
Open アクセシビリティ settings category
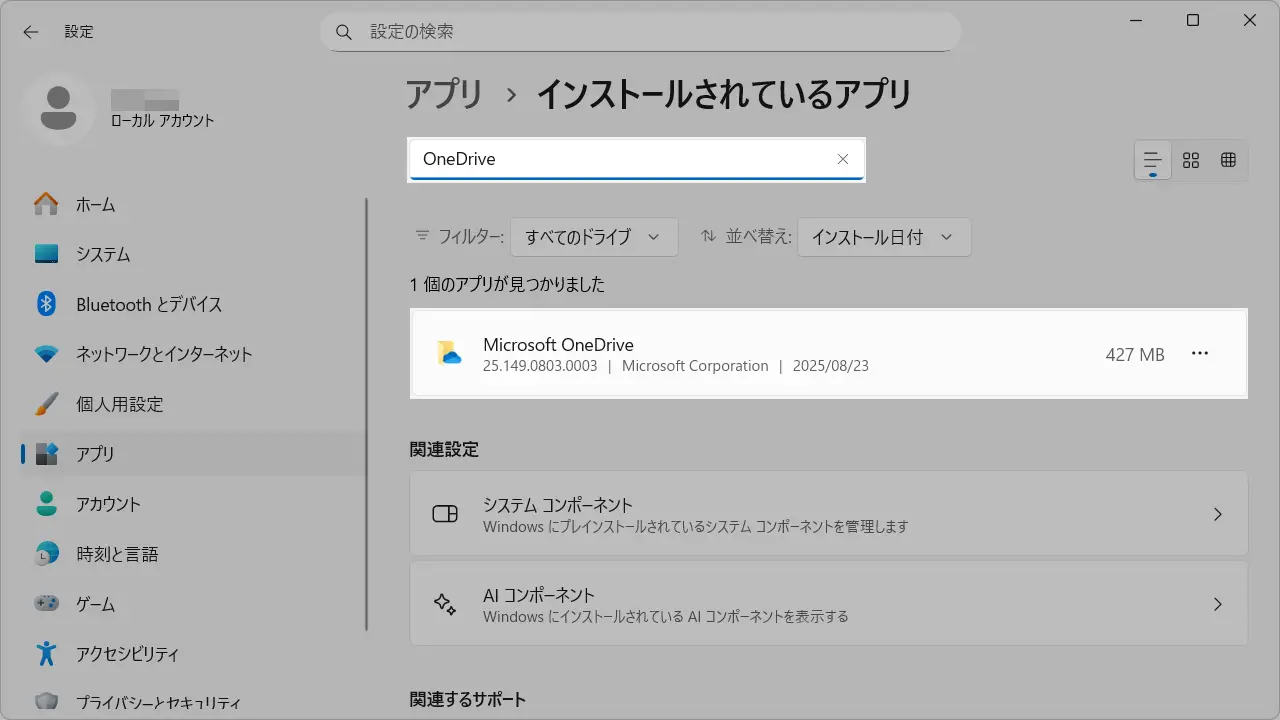193,654
